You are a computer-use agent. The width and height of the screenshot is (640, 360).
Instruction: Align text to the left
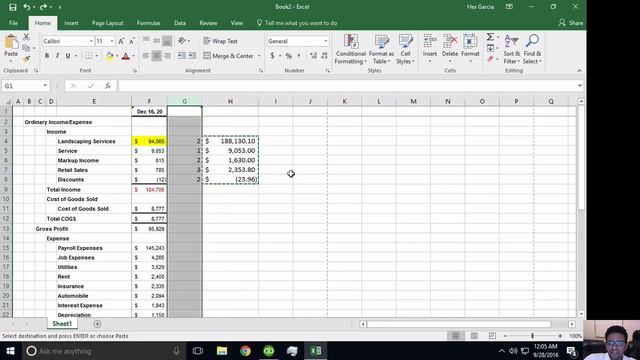pyautogui.click(x=146, y=56)
